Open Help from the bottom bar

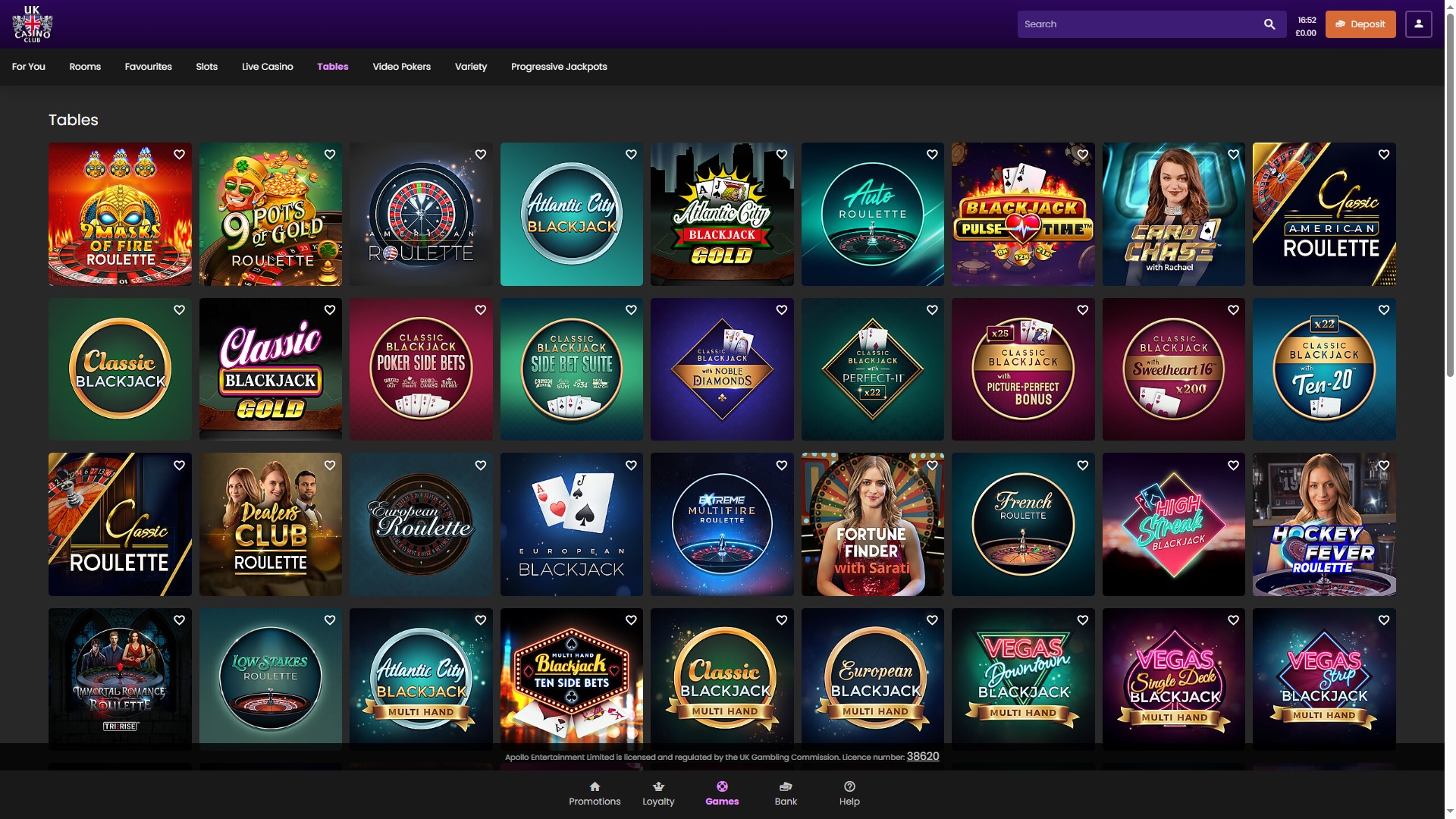849,794
